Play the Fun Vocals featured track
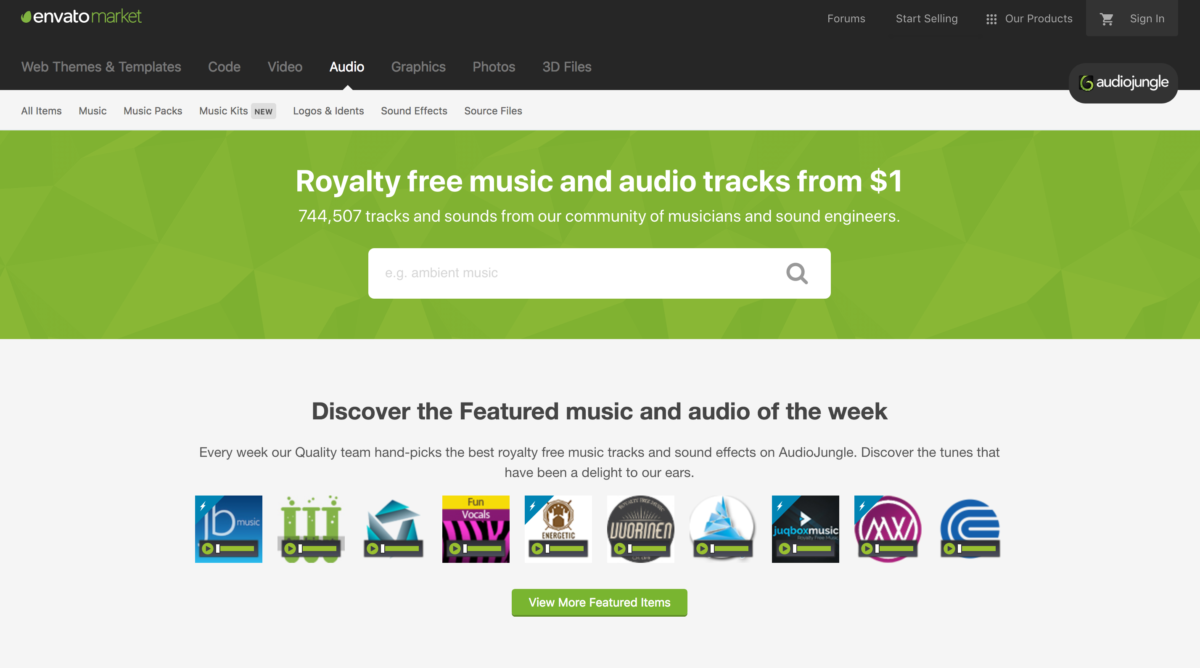Image resolution: width=1200 pixels, height=668 pixels. (454, 549)
